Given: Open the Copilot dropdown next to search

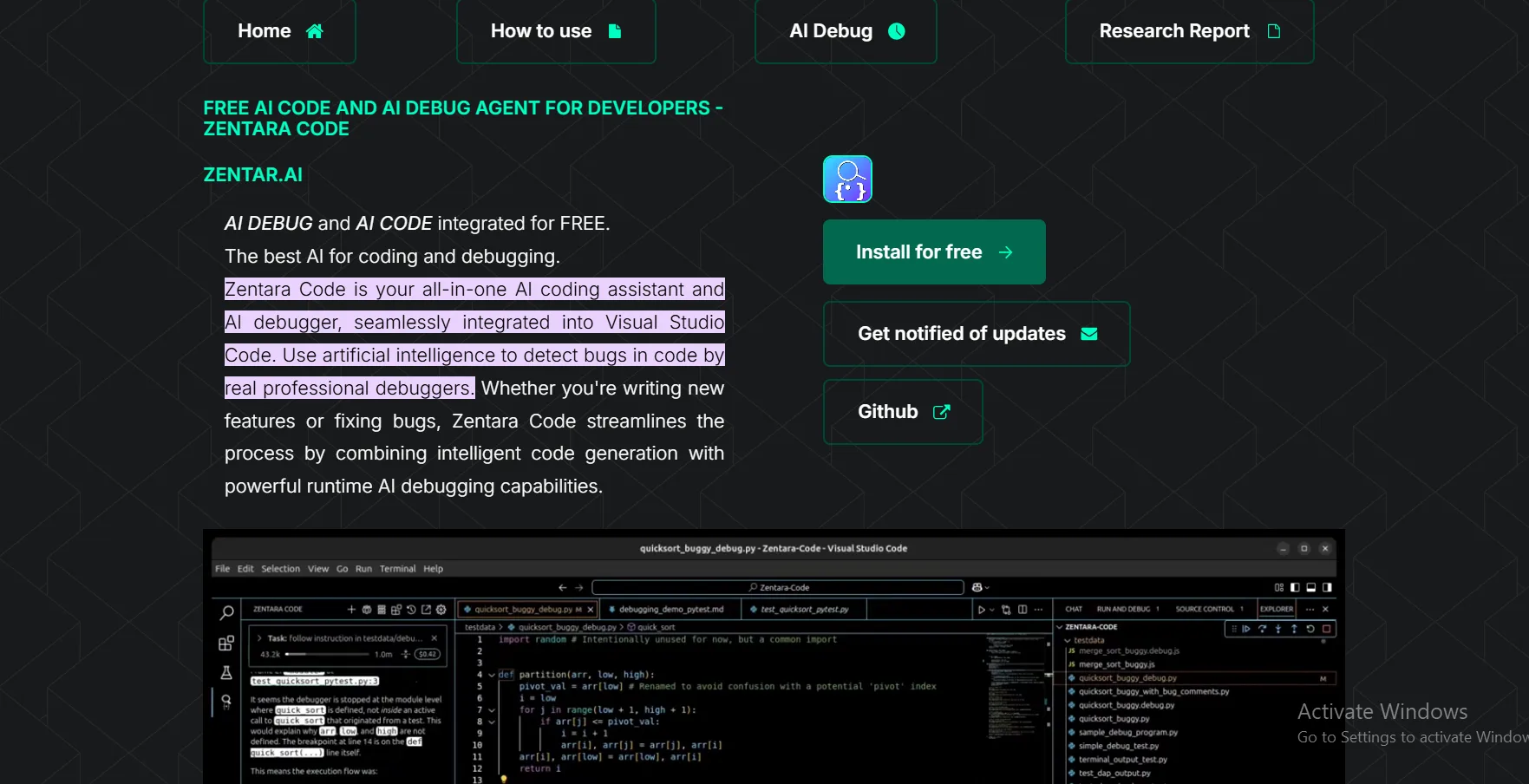Looking at the screenshot, I should (x=981, y=587).
